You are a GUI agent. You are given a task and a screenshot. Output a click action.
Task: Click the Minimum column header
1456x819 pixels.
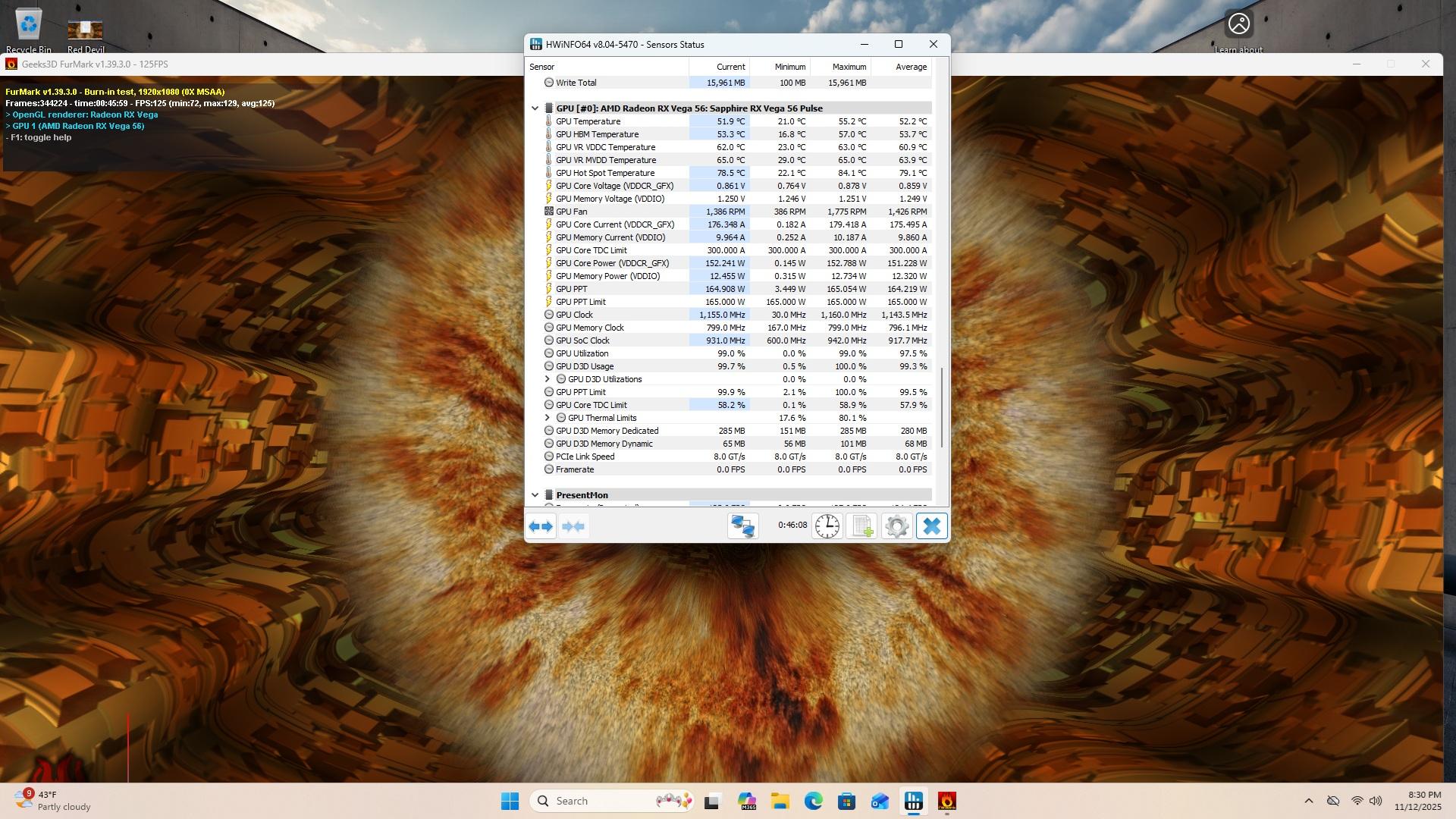pos(780,67)
